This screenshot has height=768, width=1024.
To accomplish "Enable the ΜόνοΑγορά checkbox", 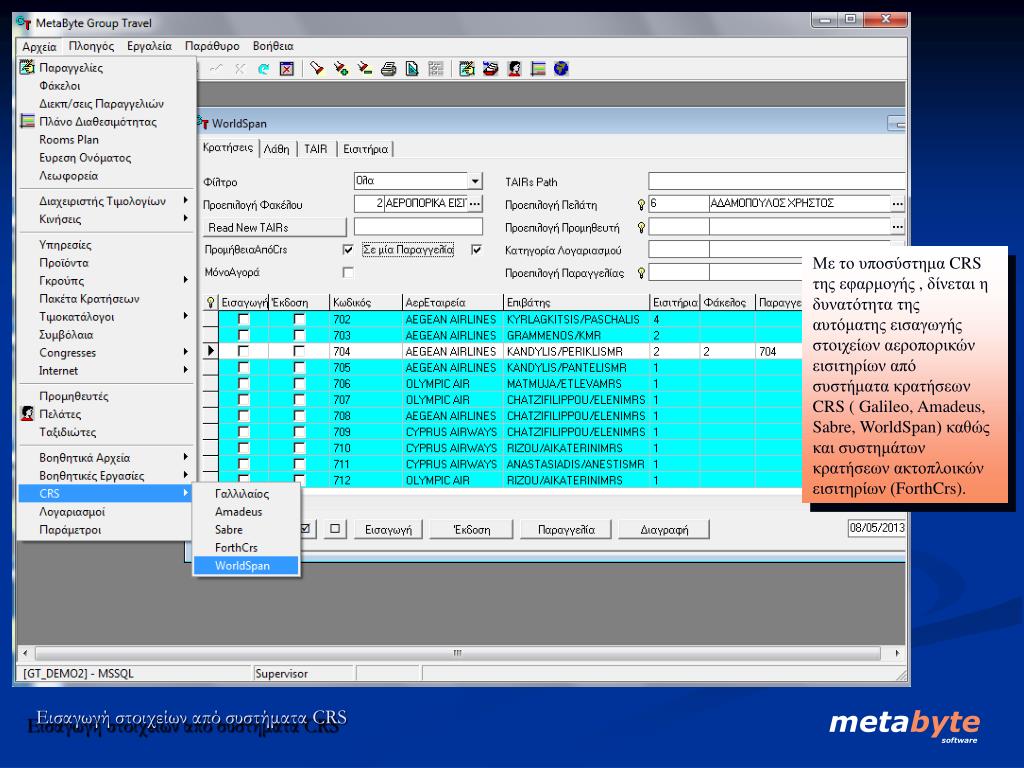I will click(x=348, y=272).
